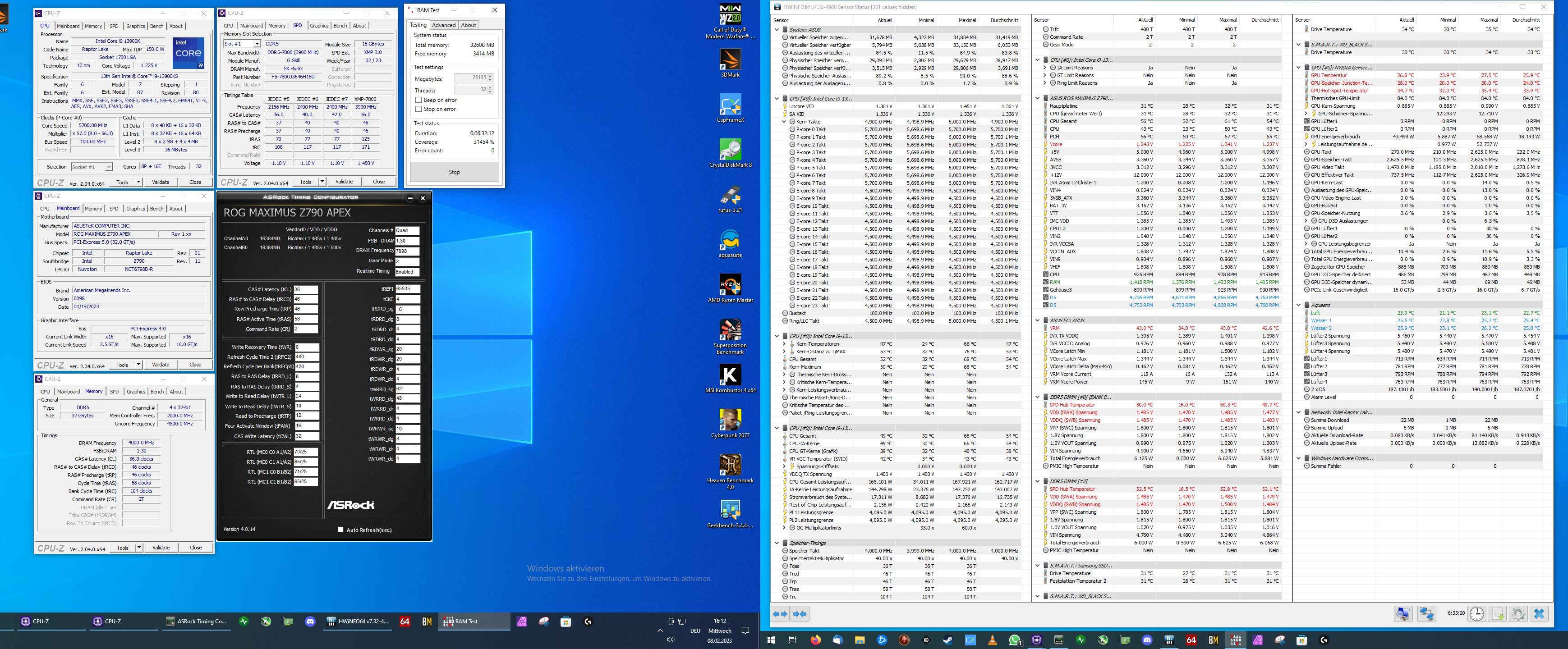This screenshot has width=1568, height=649.
Task: Click the HWiNFO blue X close icon
Action: click(1539, 614)
